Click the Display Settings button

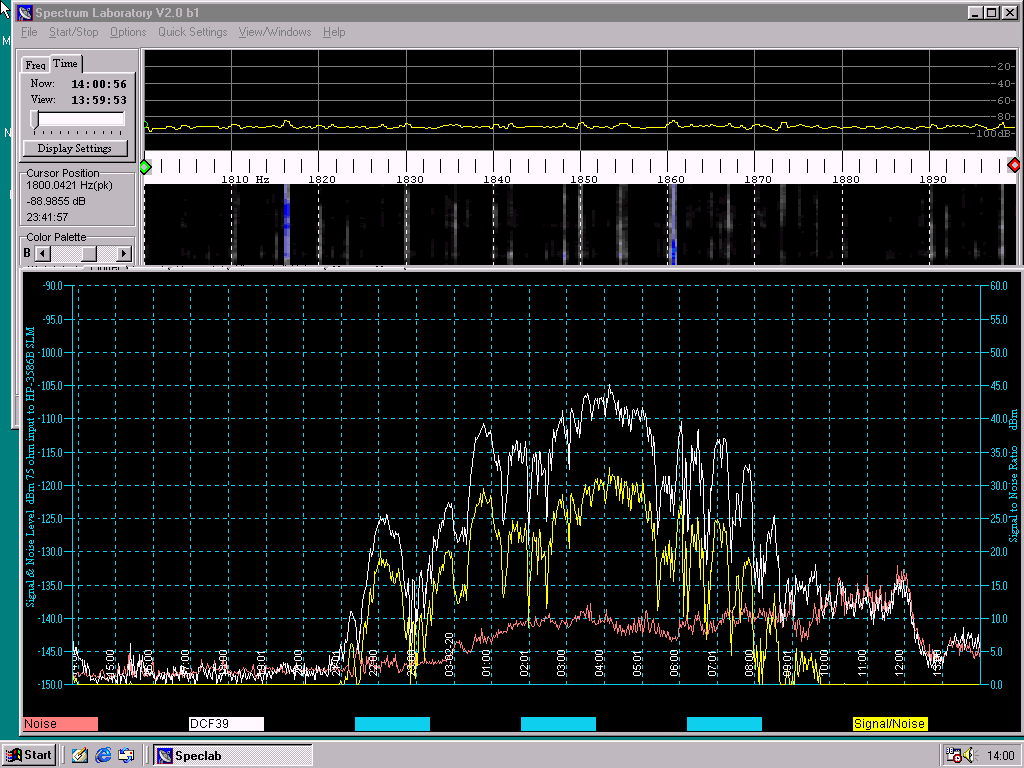(74, 148)
